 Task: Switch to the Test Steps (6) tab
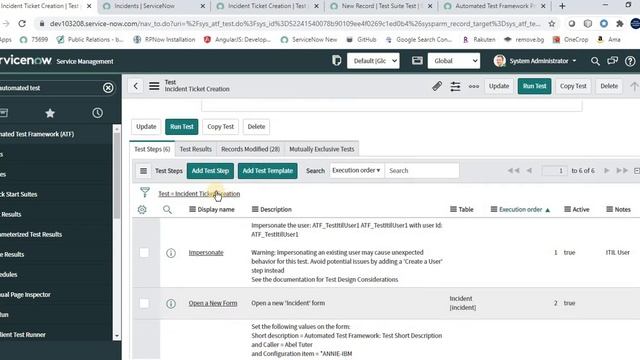152,149
